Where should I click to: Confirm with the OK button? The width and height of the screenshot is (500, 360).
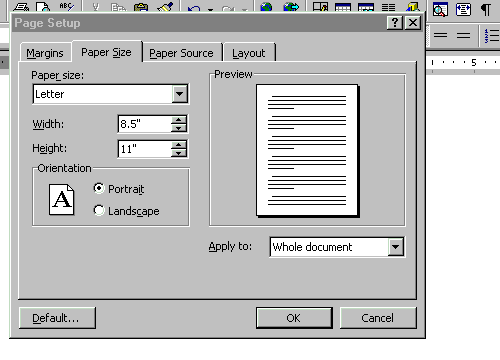[x=294, y=318]
